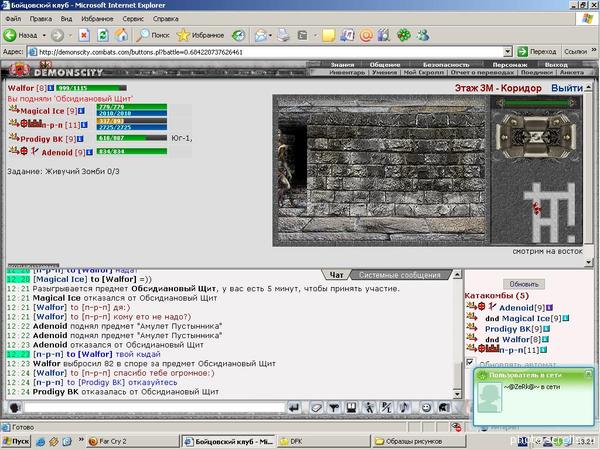This screenshot has width=600, height=450.
Task: Click the eraser clear-chat icon
Action: pyautogui.click(x=316, y=408)
